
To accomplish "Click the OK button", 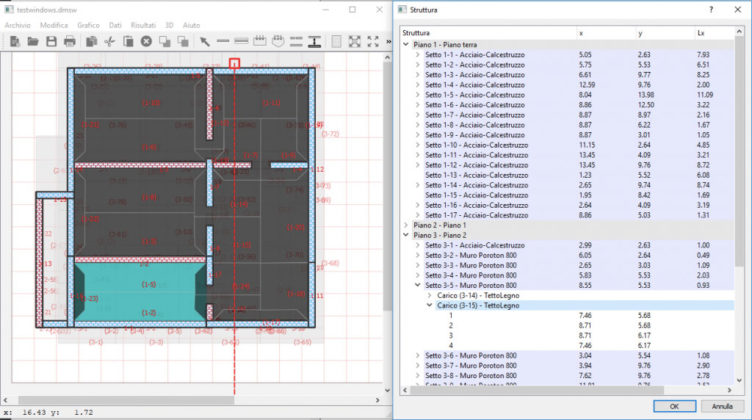I will (674, 405).
